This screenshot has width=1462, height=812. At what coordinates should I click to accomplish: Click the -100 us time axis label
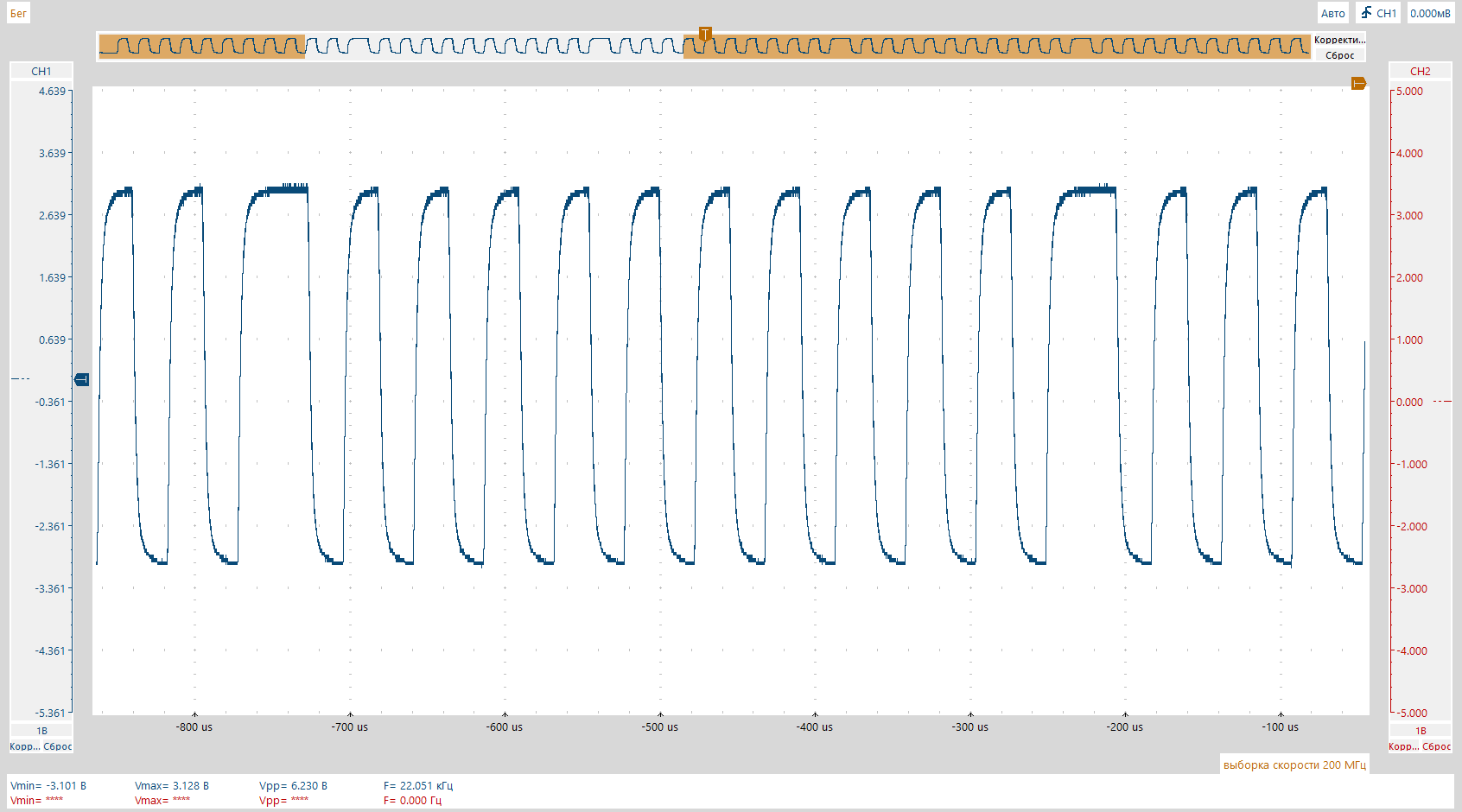click(1281, 727)
